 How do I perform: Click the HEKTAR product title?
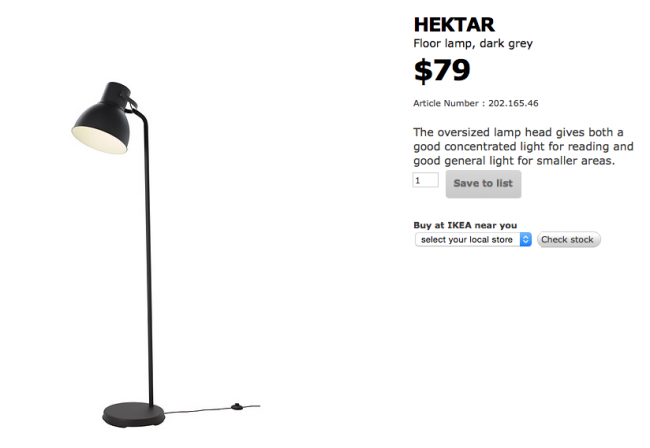point(454,24)
